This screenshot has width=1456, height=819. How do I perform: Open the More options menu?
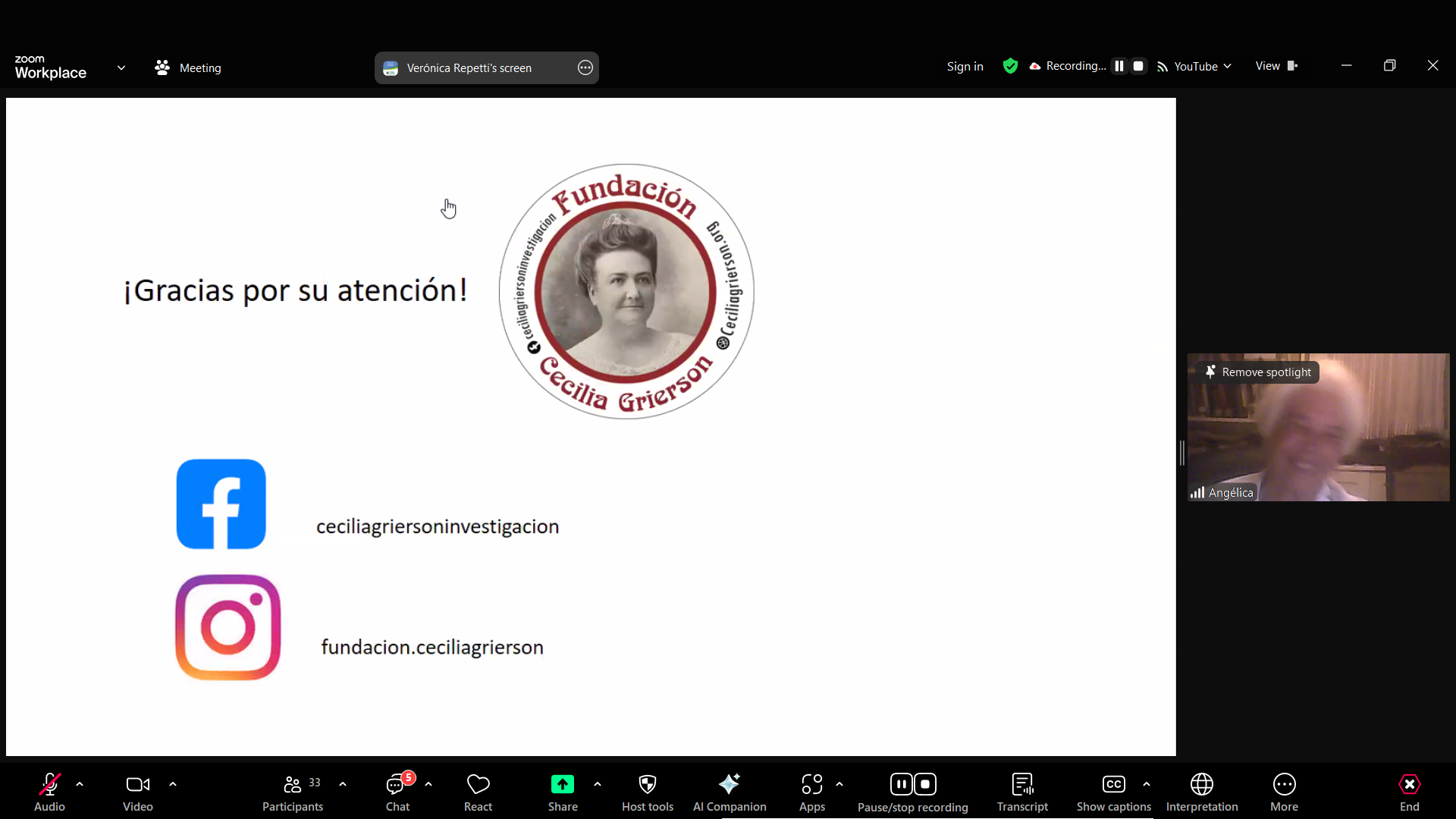[x=1284, y=791]
